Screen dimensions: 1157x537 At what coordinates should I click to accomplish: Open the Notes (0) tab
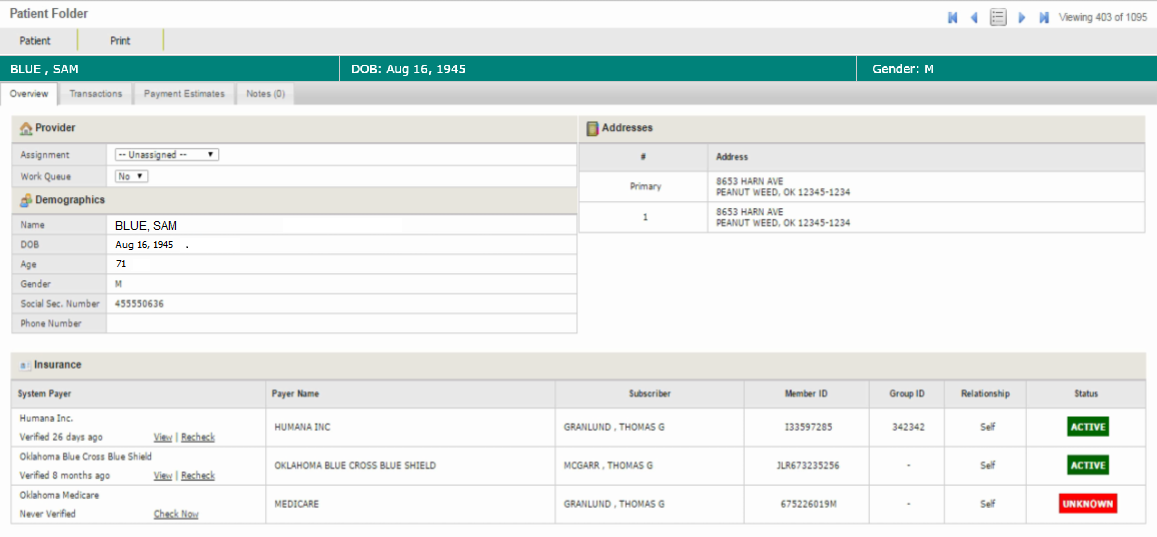click(x=265, y=94)
